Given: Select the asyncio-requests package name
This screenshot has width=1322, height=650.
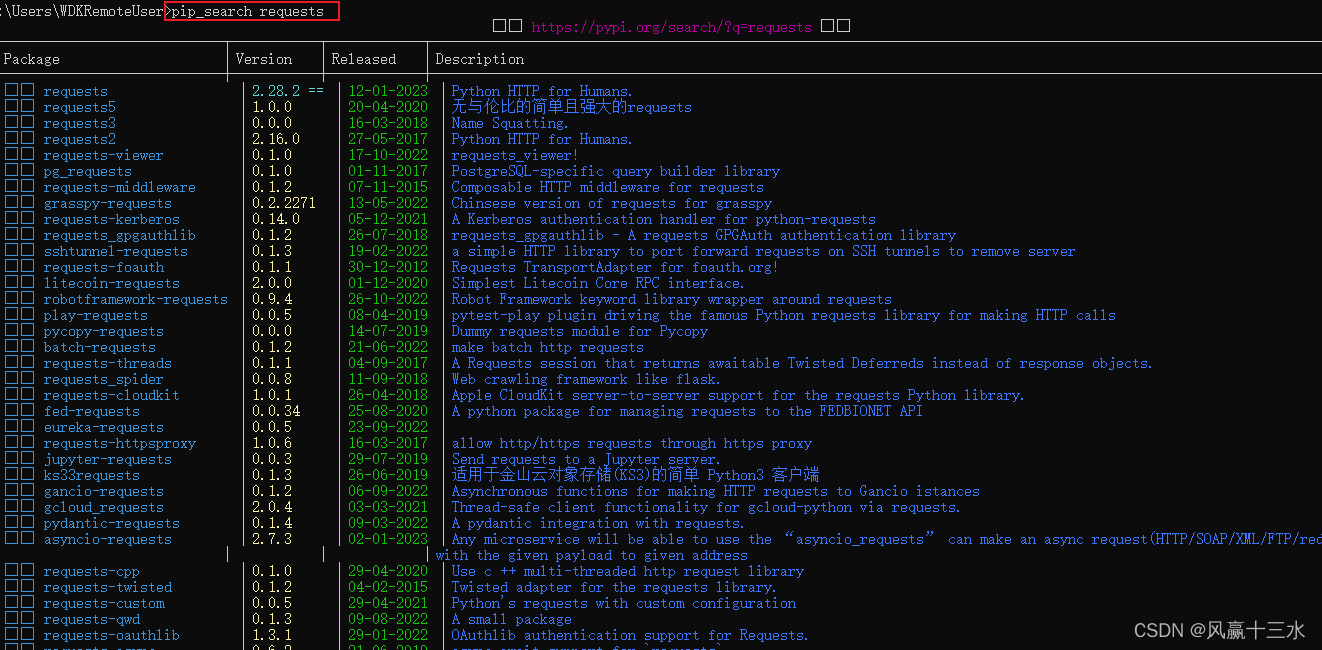Looking at the screenshot, I should pos(107,539).
